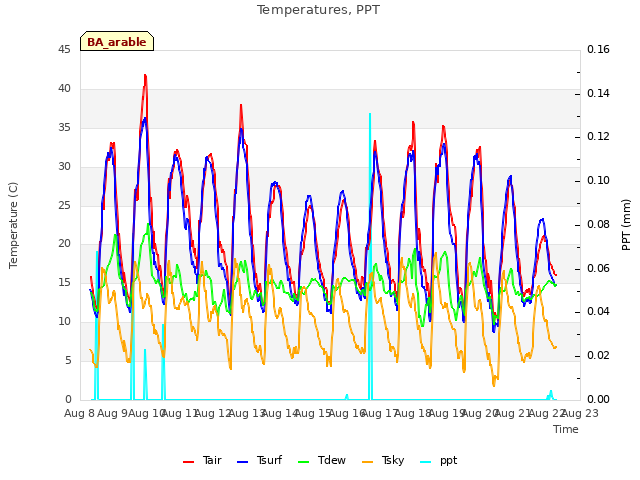Click the chart title Temperatures, PPT
640x480 pixels.
[x=318, y=10]
